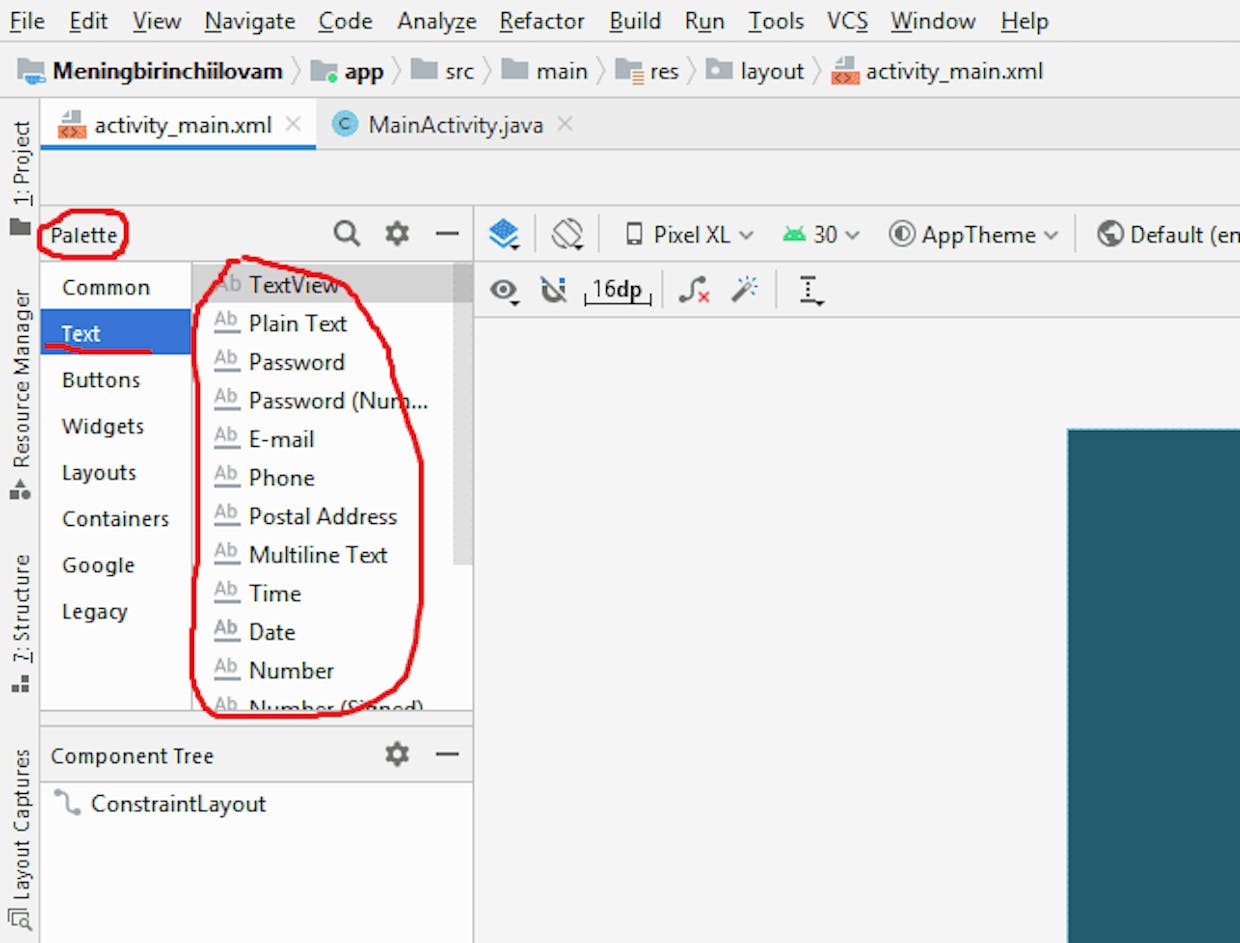Click palette list vertical scrollbar
1240x943 pixels.
coord(462,415)
